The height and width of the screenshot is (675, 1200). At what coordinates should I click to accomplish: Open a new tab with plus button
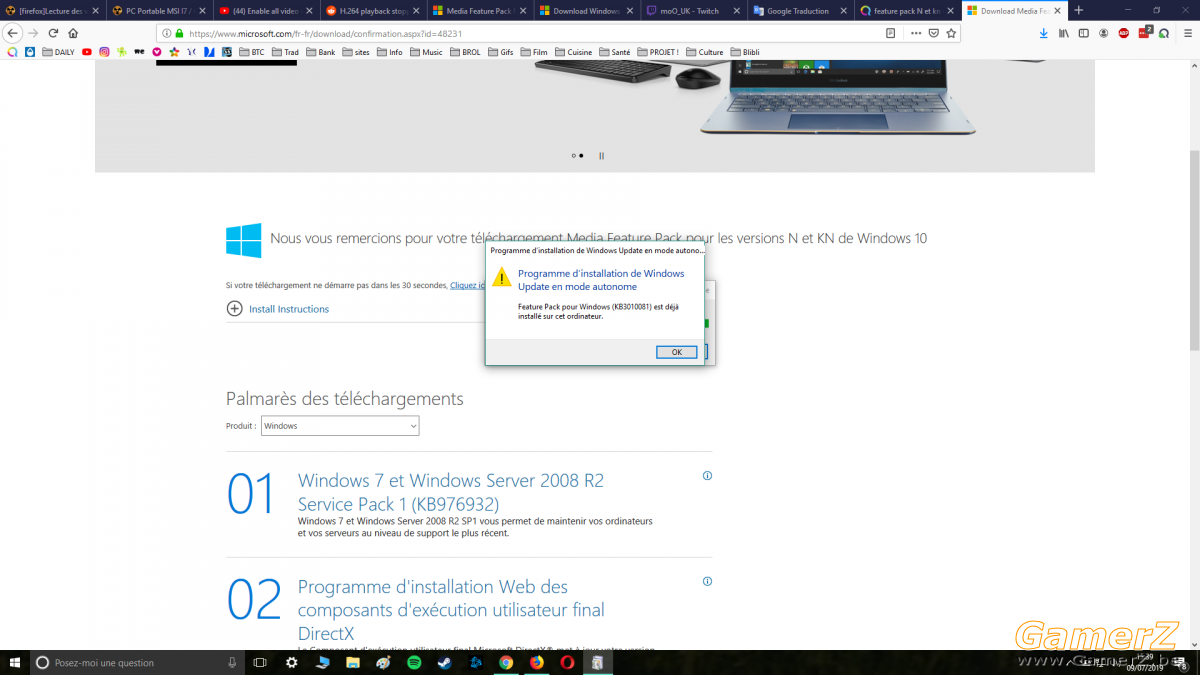(x=1078, y=10)
